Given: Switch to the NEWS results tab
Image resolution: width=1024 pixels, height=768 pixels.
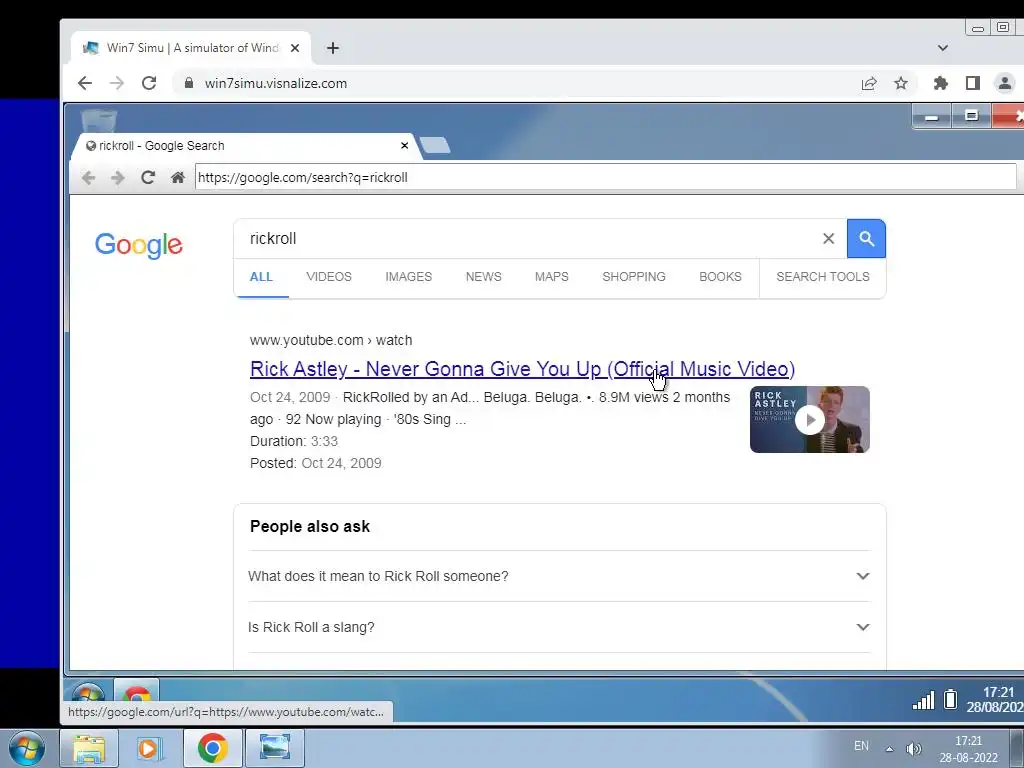Looking at the screenshot, I should coord(483,277).
